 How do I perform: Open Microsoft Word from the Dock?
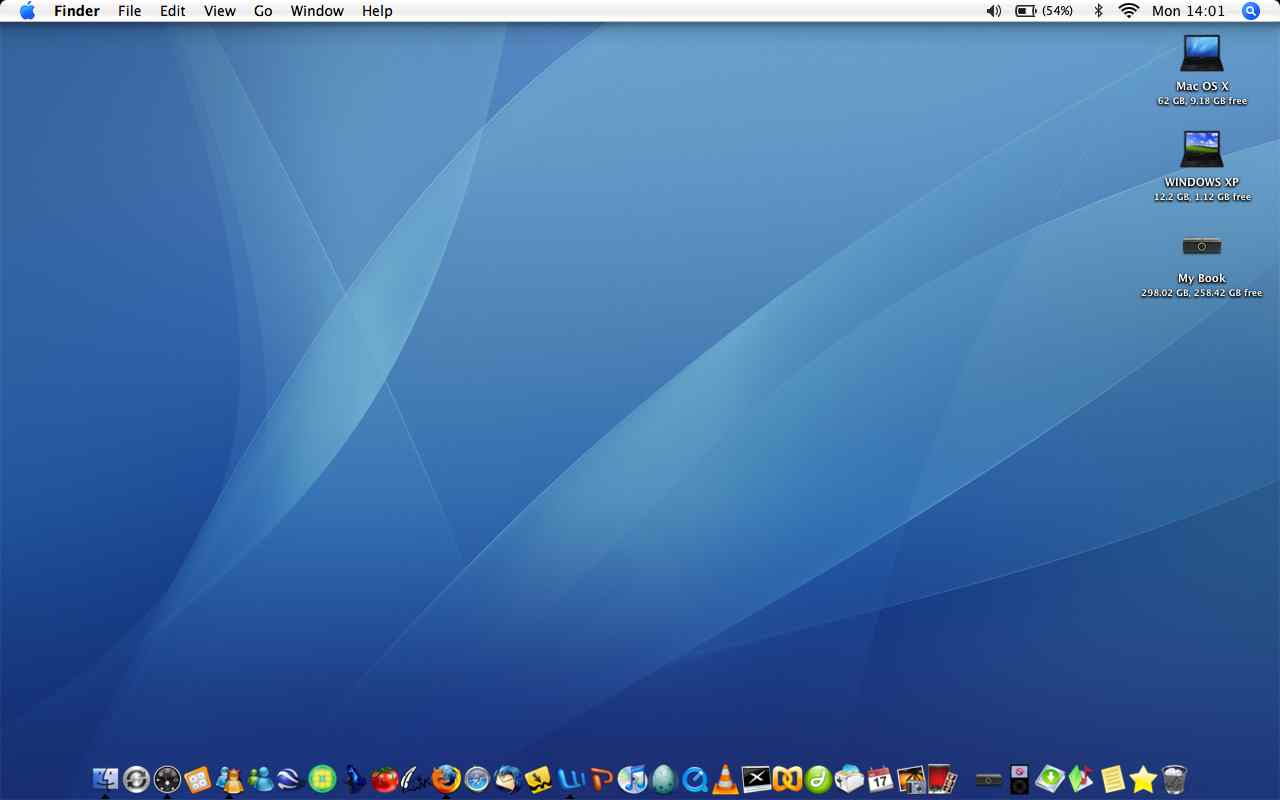pos(570,779)
